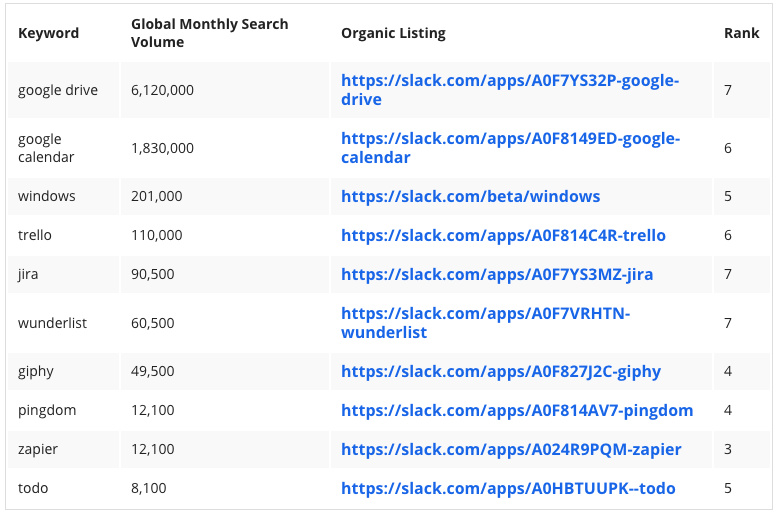Image resolution: width=780 pixels, height=515 pixels.
Task: Open the google-drive Slack app link
Action: click(510, 90)
